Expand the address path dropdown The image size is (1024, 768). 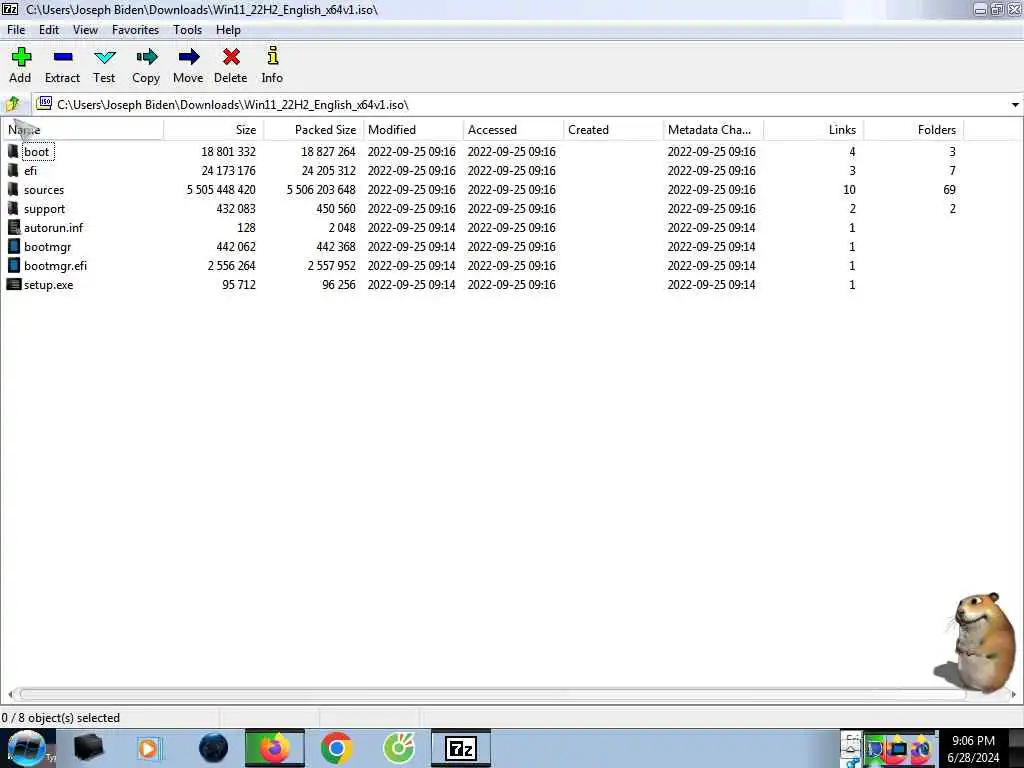tap(1015, 104)
